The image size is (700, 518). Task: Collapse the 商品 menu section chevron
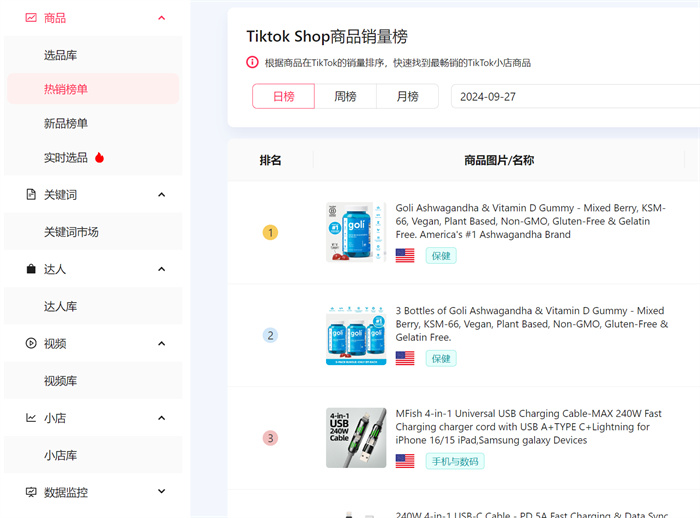click(162, 18)
